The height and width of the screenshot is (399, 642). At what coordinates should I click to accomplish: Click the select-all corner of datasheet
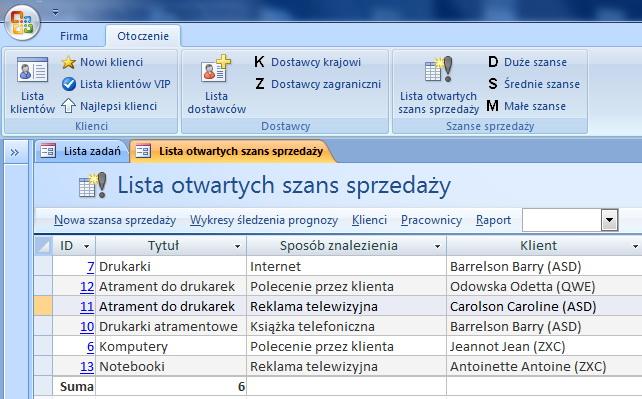[x=43, y=246]
